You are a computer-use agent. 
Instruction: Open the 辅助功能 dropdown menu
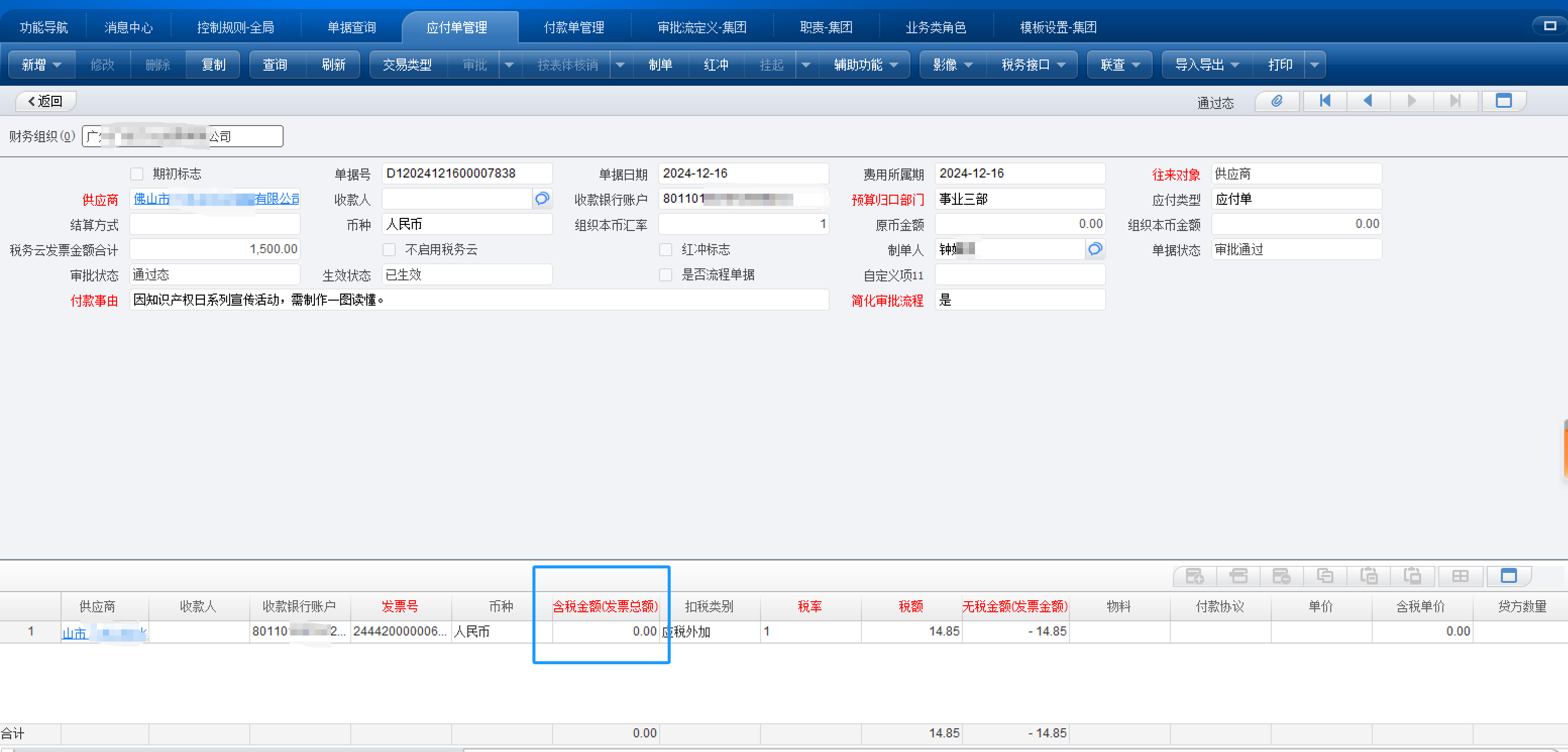865,65
